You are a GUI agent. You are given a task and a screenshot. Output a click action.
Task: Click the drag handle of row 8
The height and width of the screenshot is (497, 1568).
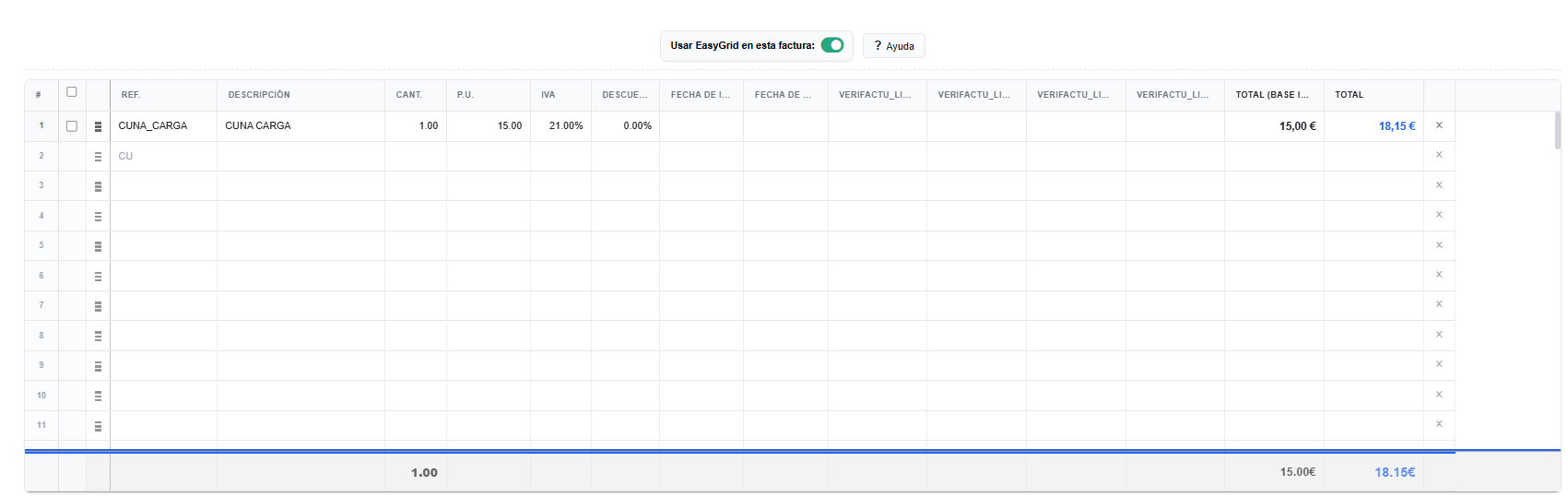pos(98,337)
